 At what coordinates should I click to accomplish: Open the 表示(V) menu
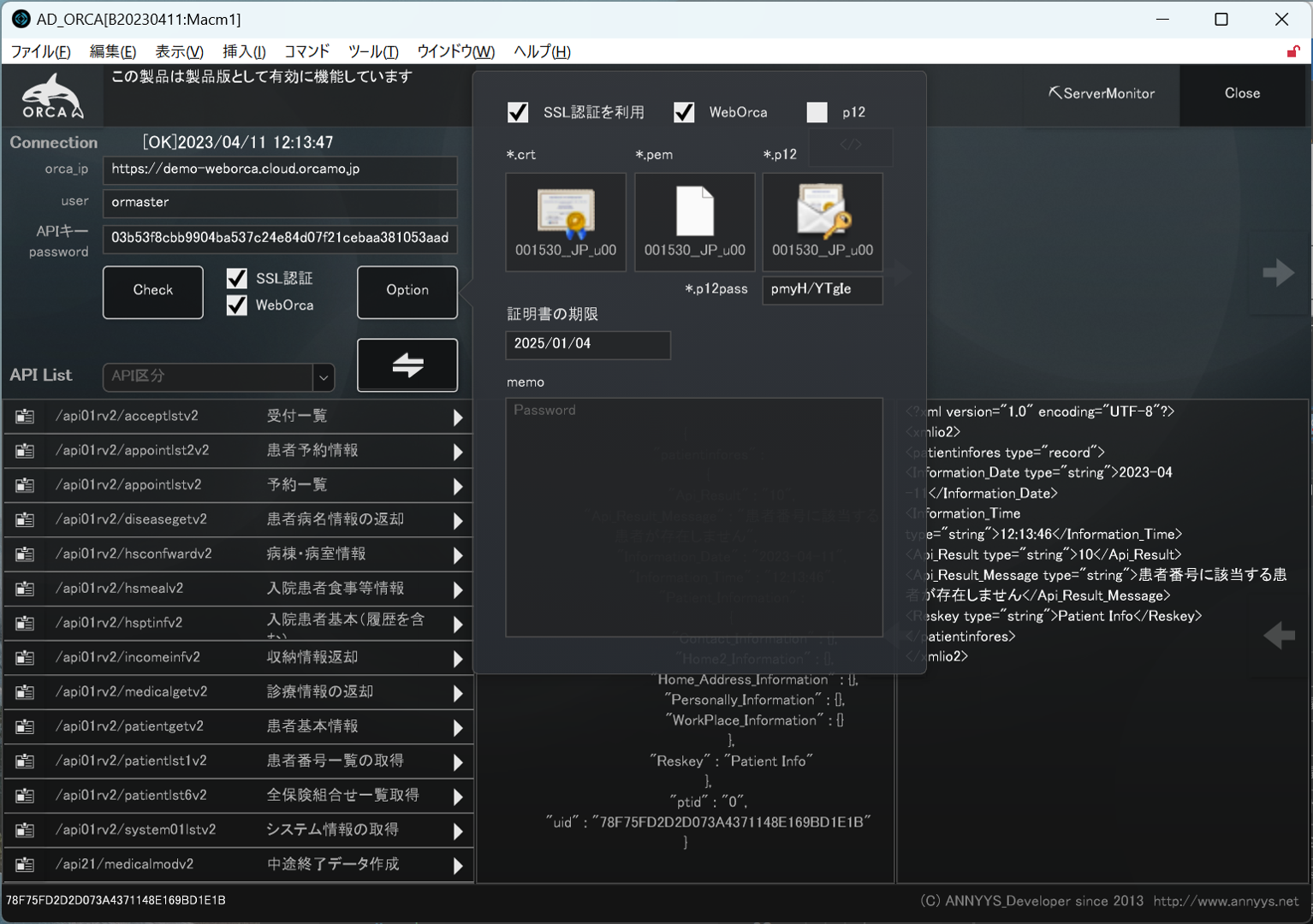(x=179, y=51)
